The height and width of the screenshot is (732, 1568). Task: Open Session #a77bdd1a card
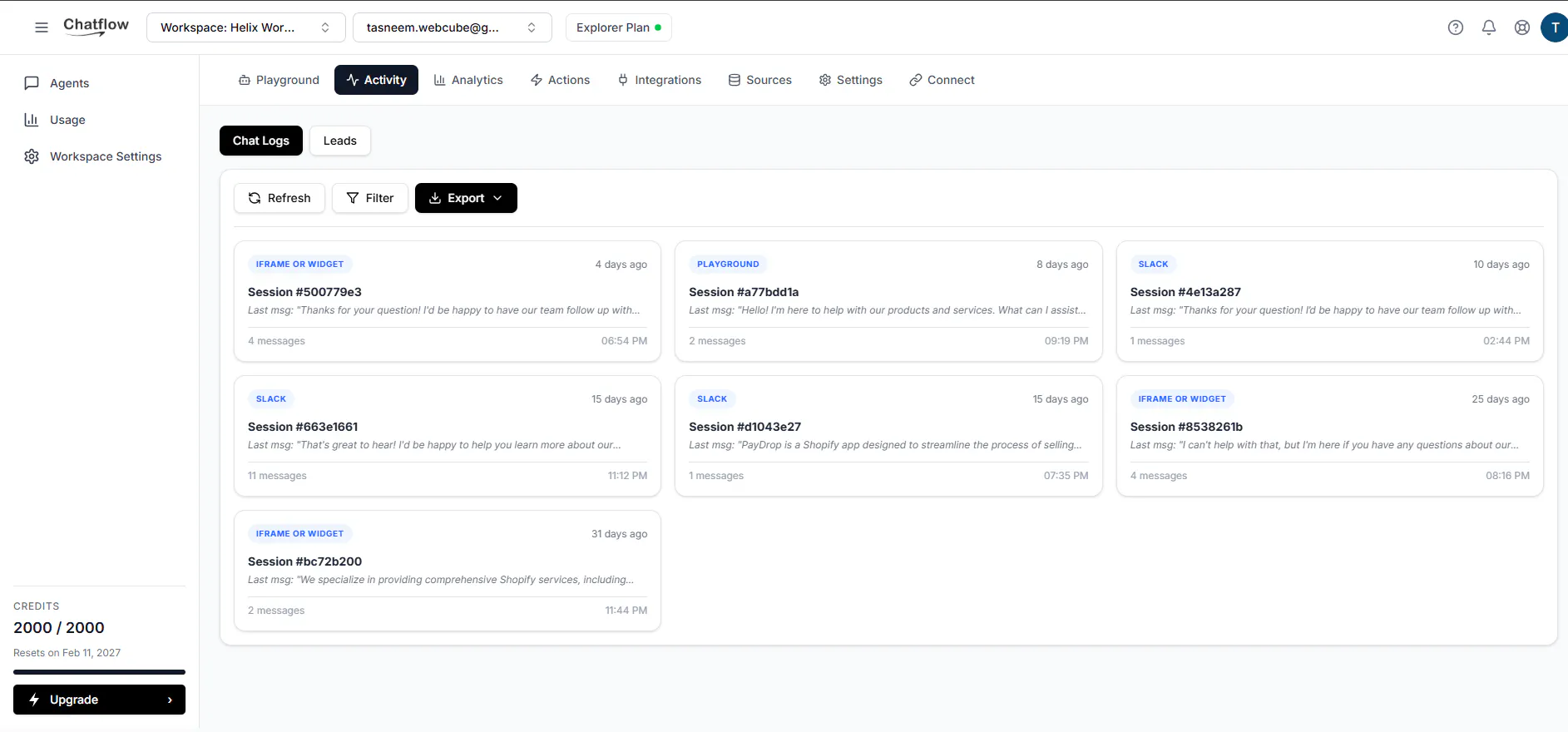coord(888,301)
